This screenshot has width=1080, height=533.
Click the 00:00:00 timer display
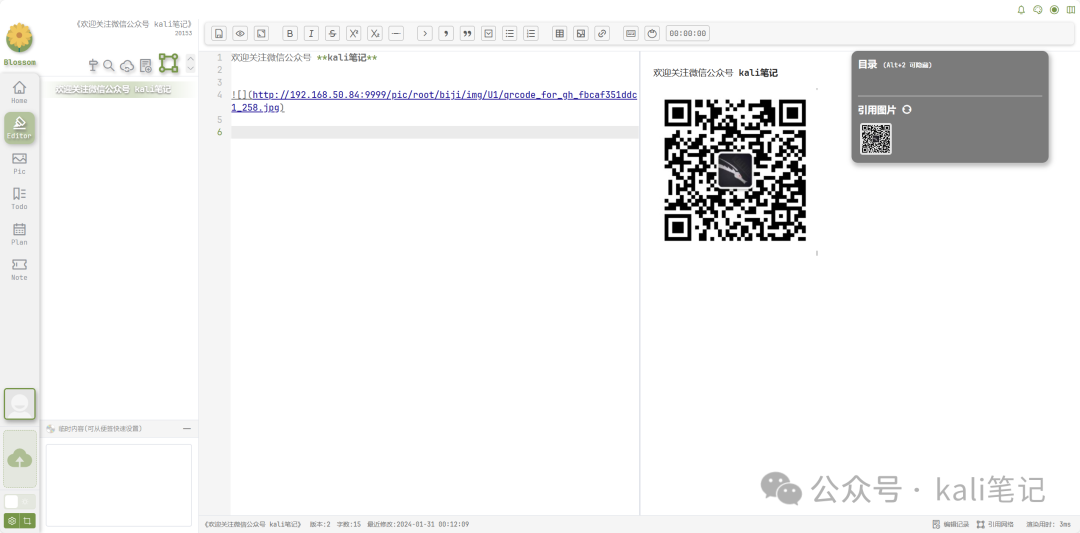(x=687, y=33)
